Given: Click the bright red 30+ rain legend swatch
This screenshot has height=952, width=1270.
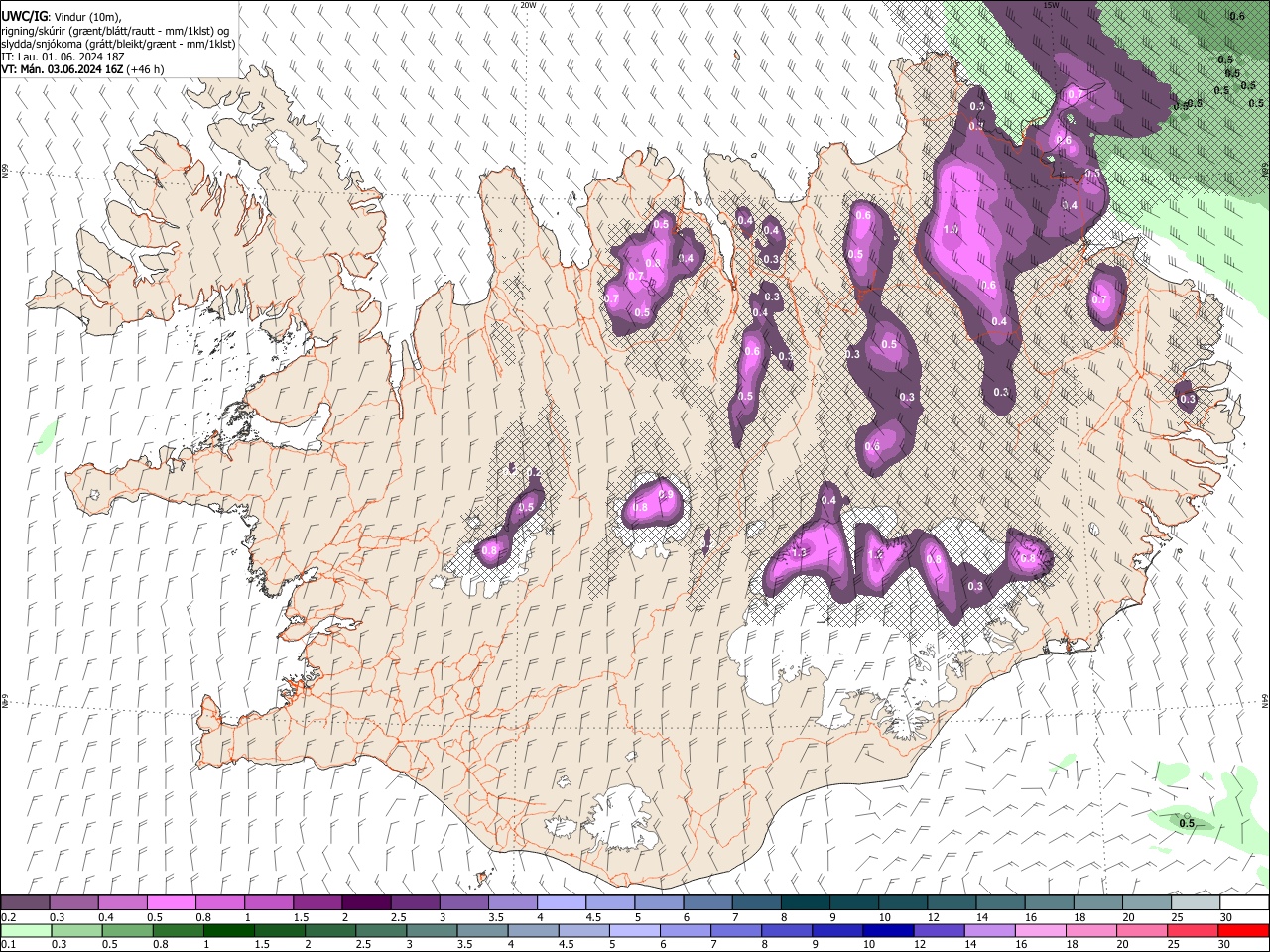Looking at the screenshot, I should coord(1244,930).
